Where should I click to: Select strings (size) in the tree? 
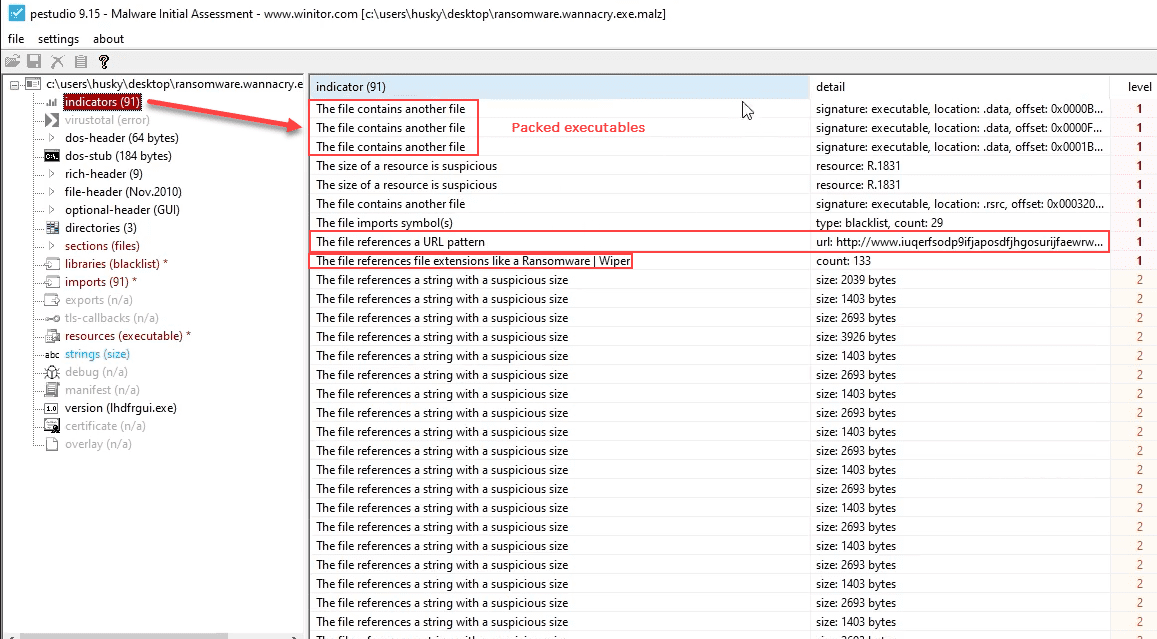(x=97, y=354)
